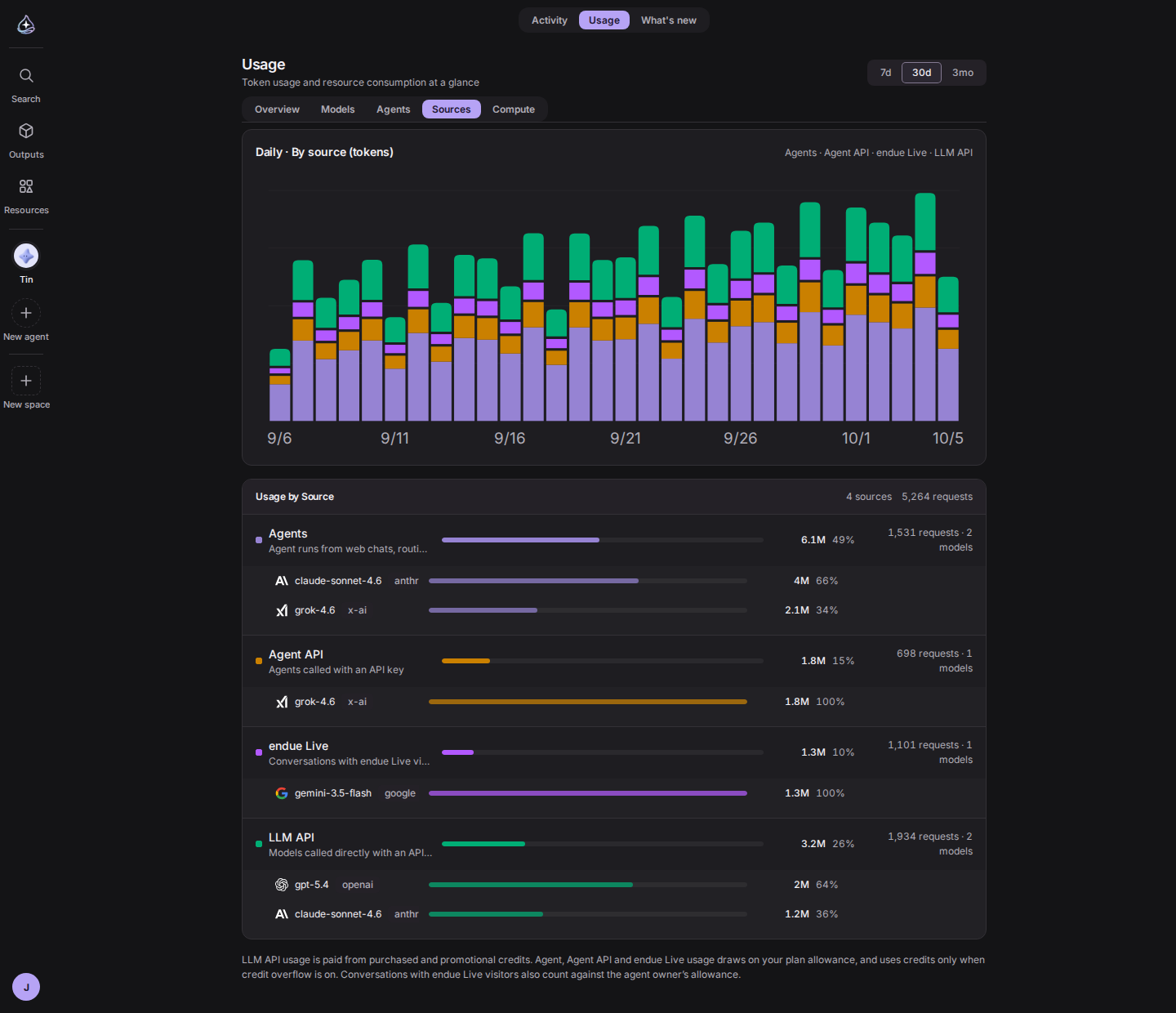Click the Anthropic icon in LLM API section

click(x=282, y=914)
